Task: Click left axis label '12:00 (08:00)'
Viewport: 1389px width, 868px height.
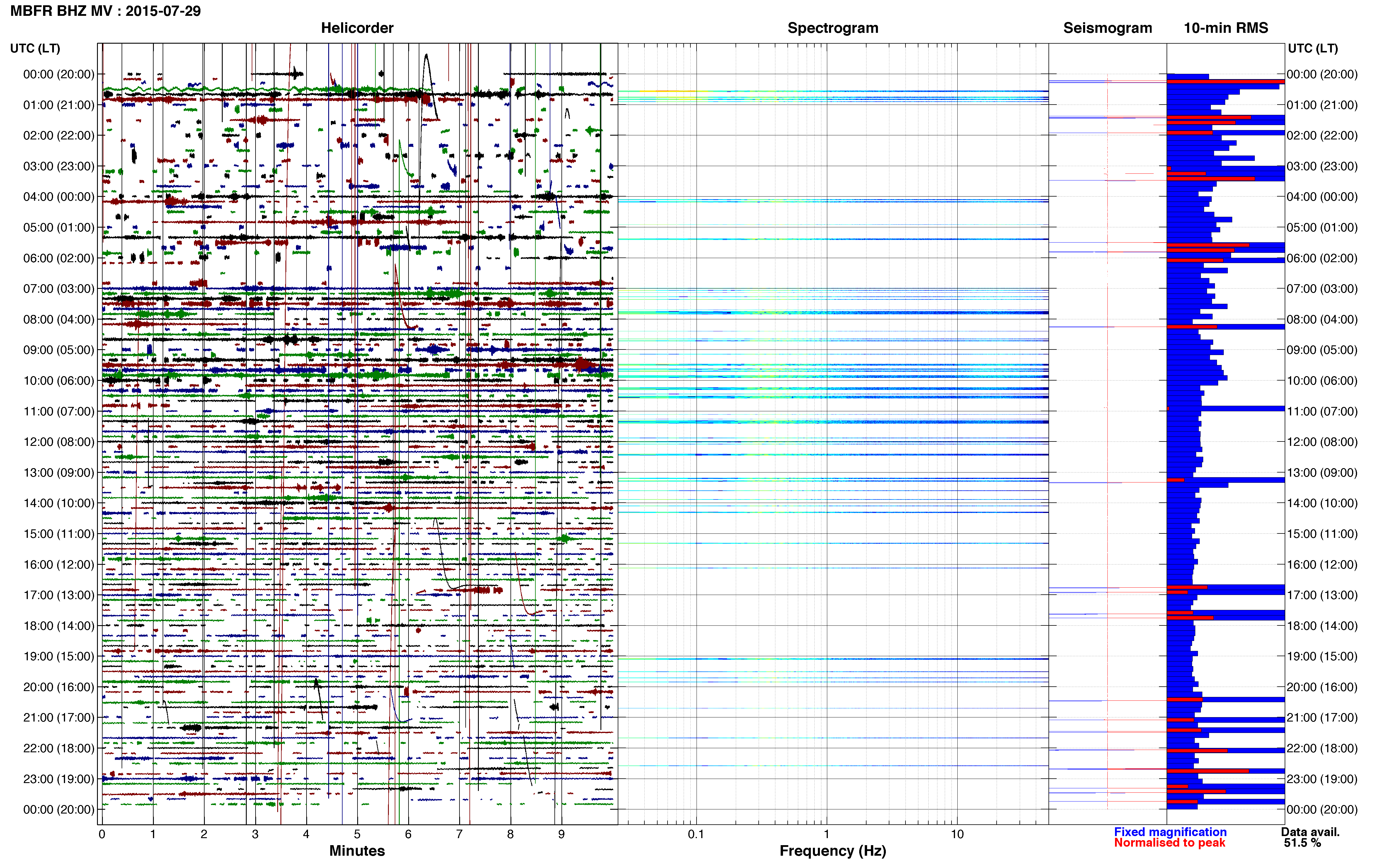Action: 59,442
